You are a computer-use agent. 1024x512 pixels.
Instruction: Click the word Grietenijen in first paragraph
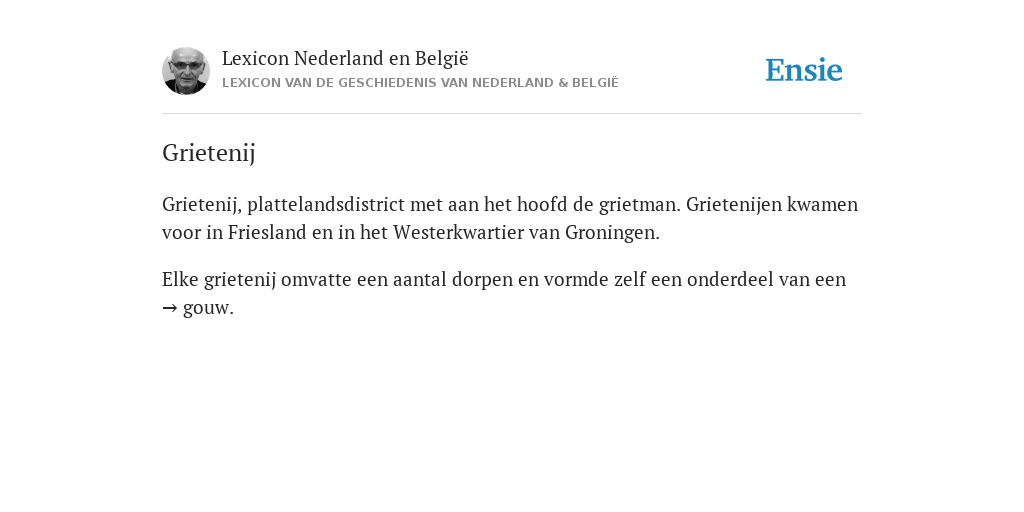point(733,204)
